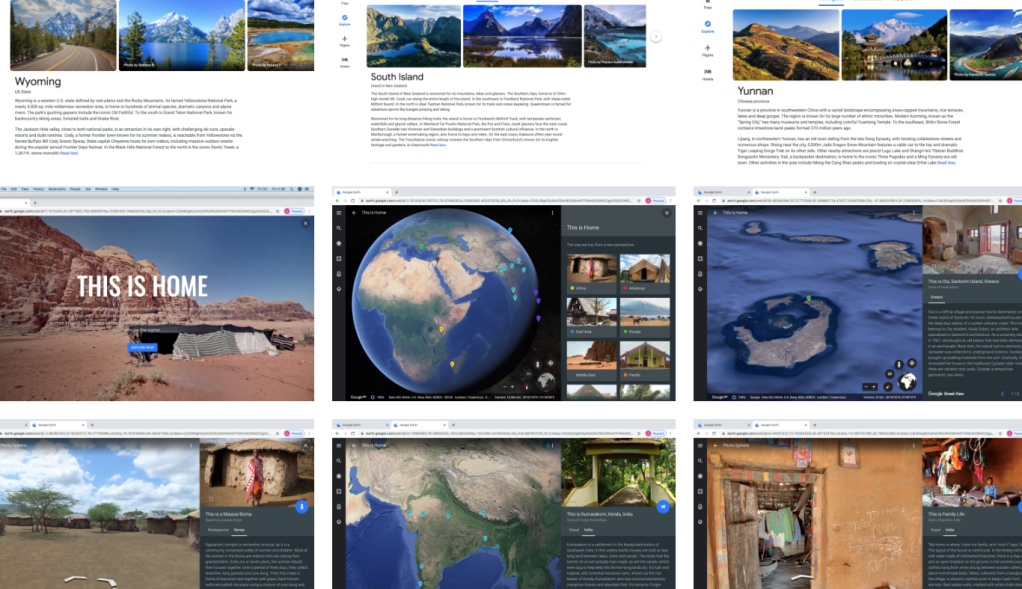Open the Street View pegman in the Santorini view
This screenshot has width=1022, height=589.
(898, 365)
